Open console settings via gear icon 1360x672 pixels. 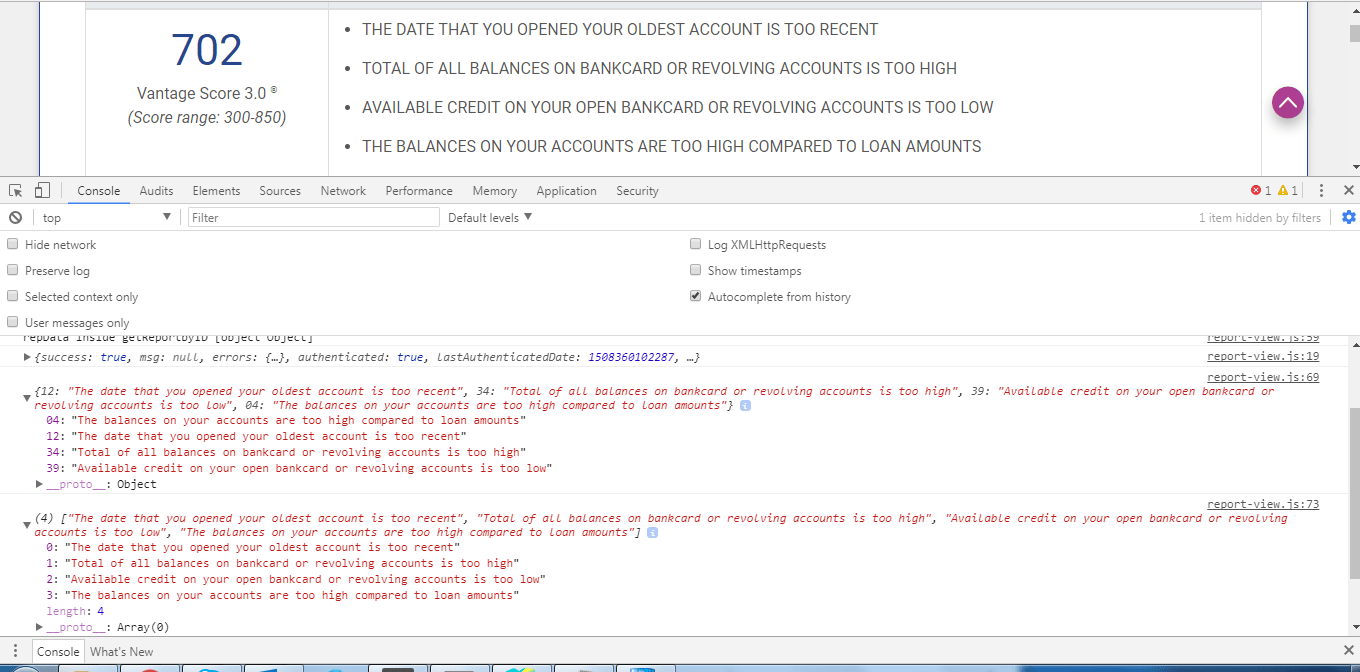[x=1349, y=217]
